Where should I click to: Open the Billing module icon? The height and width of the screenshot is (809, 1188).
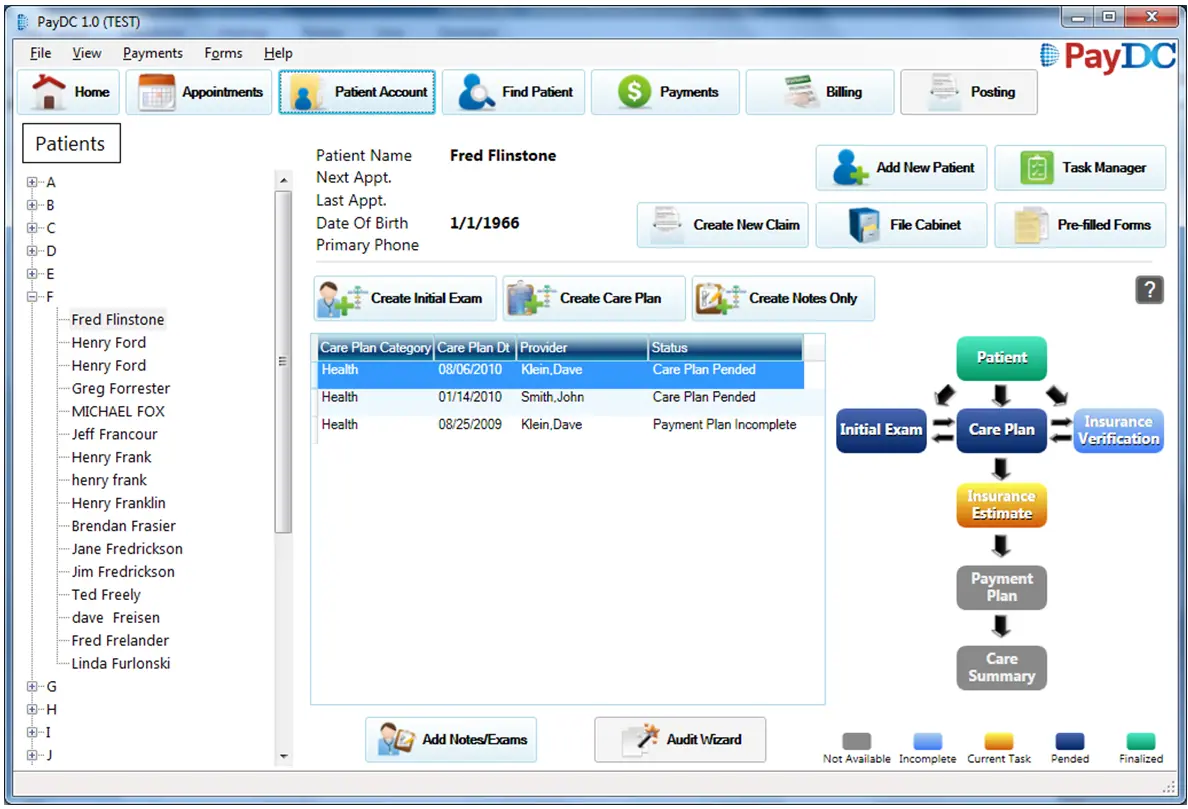(x=819, y=92)
